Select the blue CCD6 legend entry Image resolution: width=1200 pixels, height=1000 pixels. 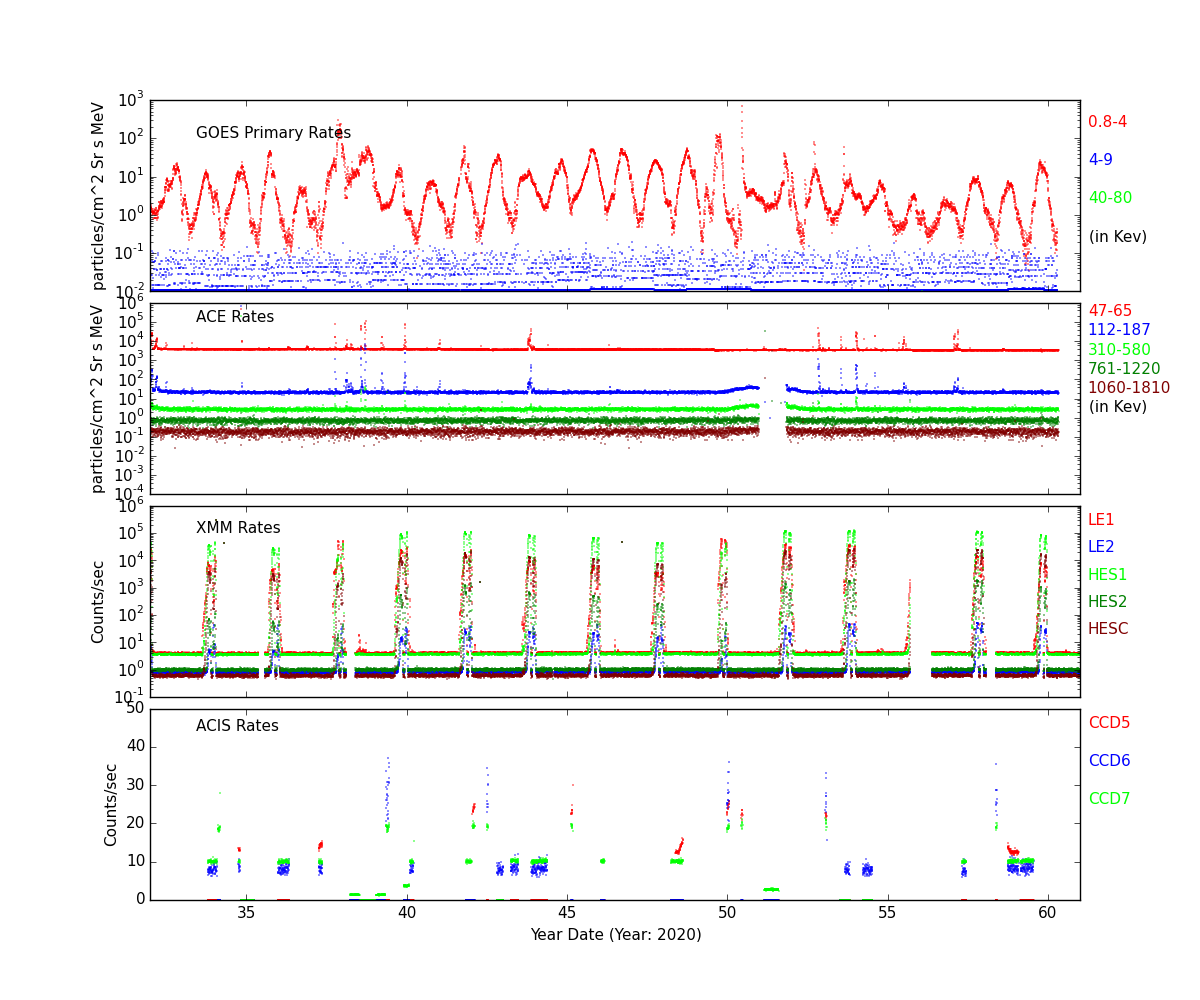[x=1109, y=761]
